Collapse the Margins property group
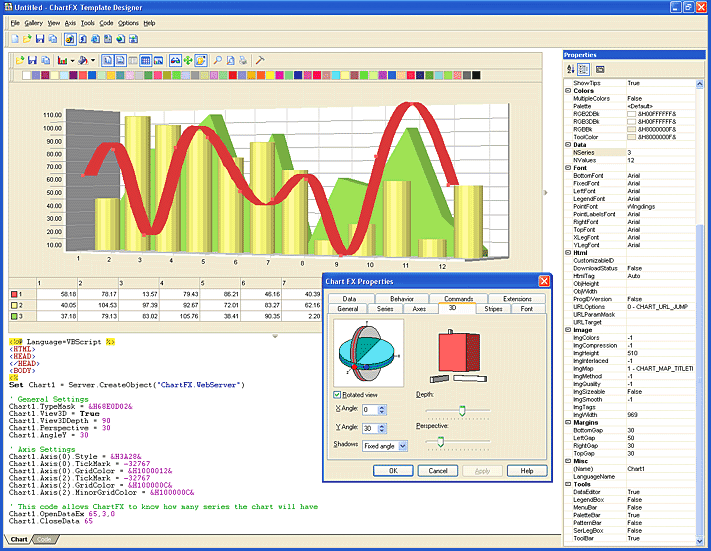Image resolution: width=711 pixels, height=551 pixels. click(568, 422)
